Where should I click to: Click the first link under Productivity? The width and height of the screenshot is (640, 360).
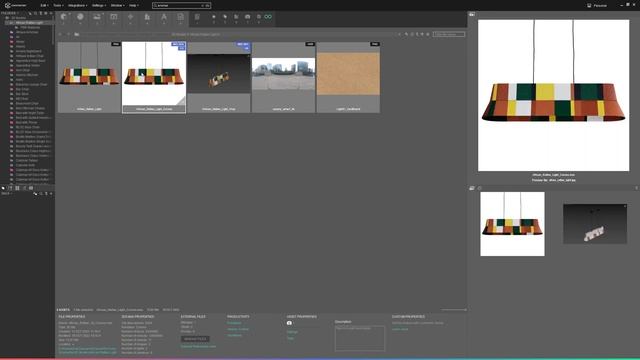234,323
